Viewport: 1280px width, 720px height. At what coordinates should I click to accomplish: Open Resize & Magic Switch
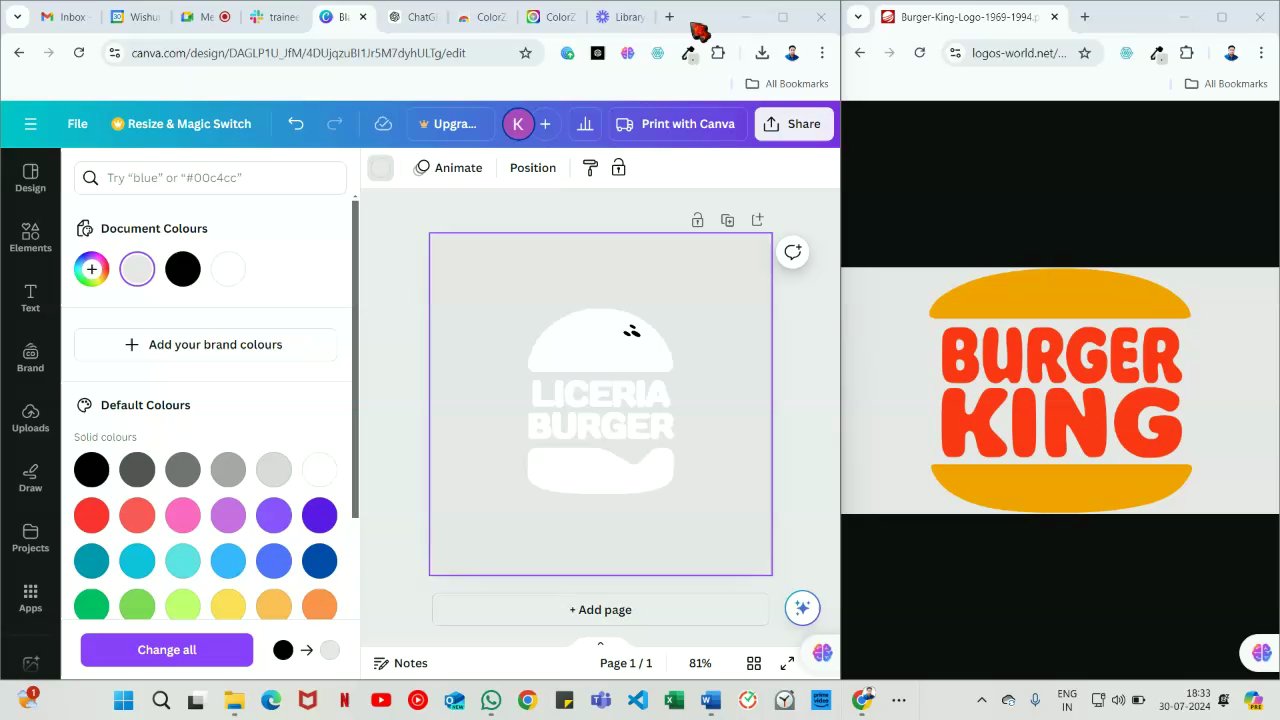click(181, 124)
